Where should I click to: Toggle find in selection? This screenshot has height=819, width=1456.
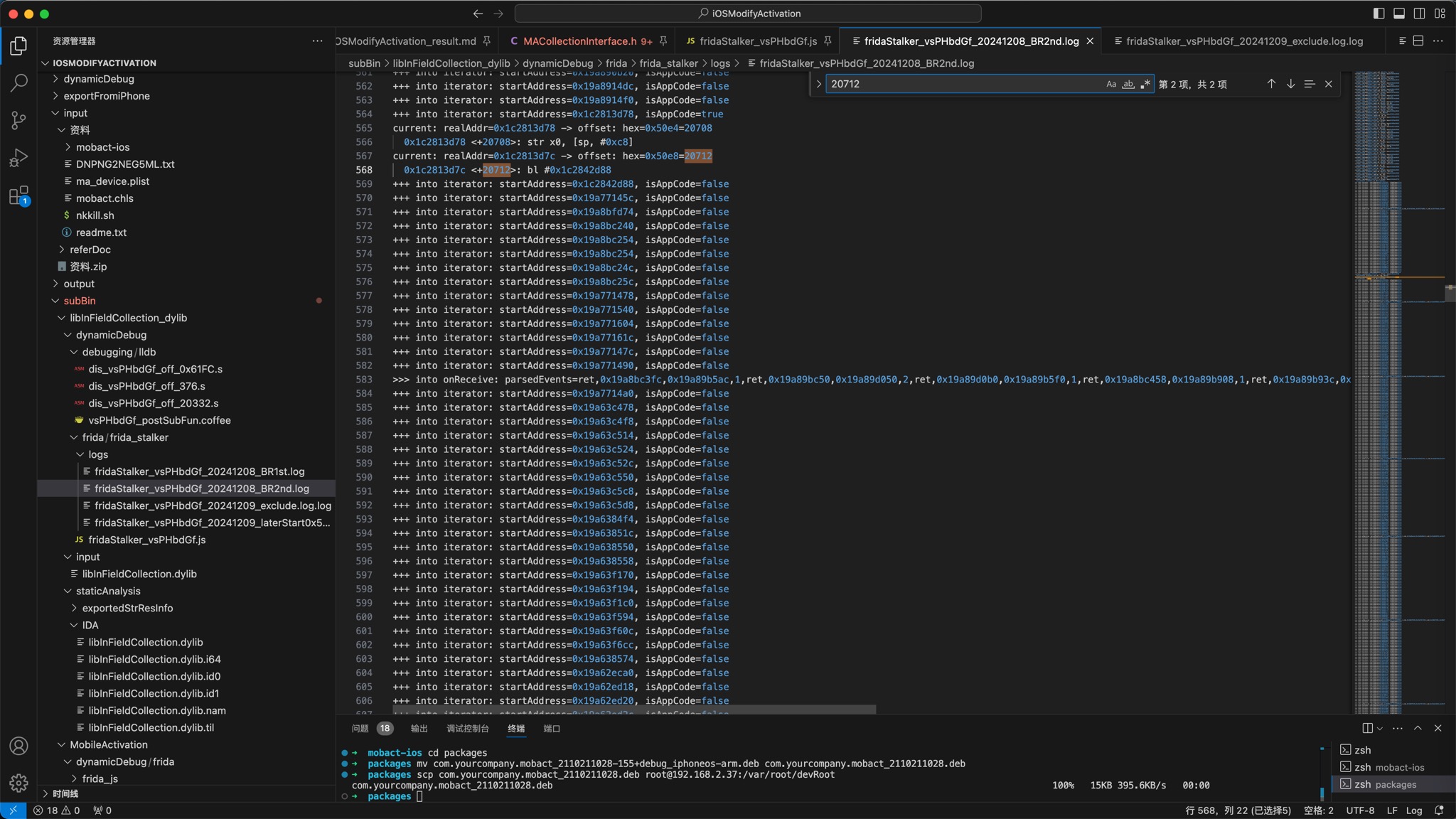pyautogui.click(x=1310, y=84)
